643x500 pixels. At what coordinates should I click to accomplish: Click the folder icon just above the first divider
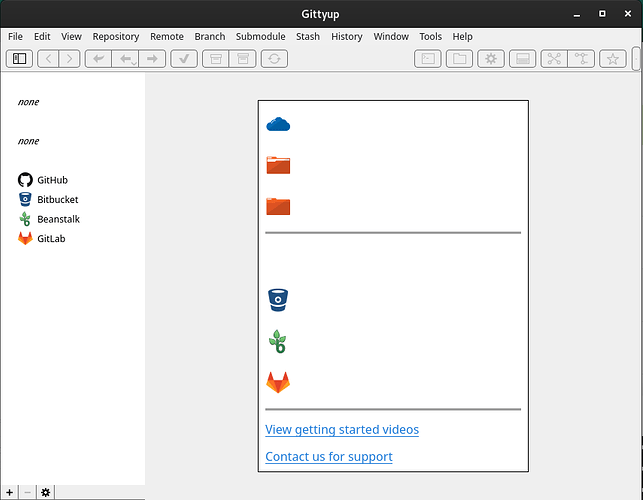[278, 206]
